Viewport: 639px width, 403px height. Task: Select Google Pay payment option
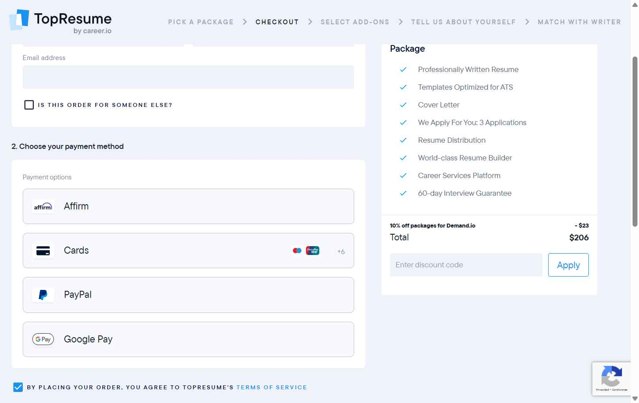[188, 339]
